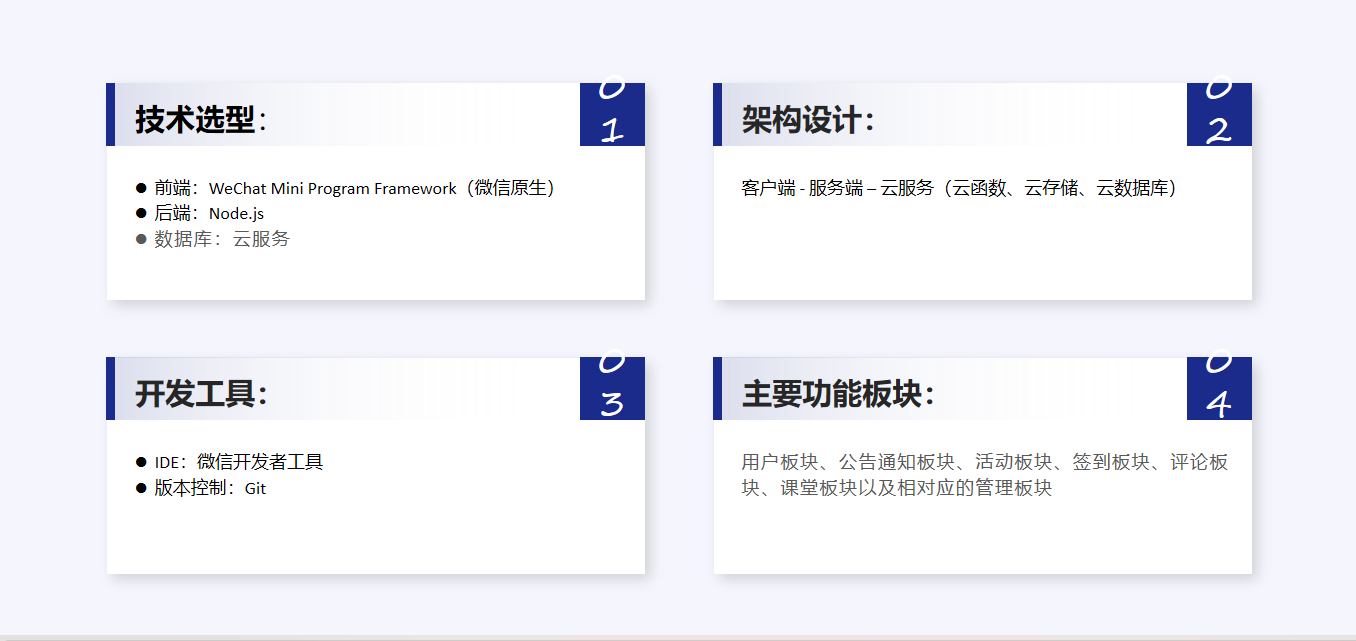Click the number badge 03 on 开发工具 card
The height and width of the screenshot is (641, 1356).
612,389
